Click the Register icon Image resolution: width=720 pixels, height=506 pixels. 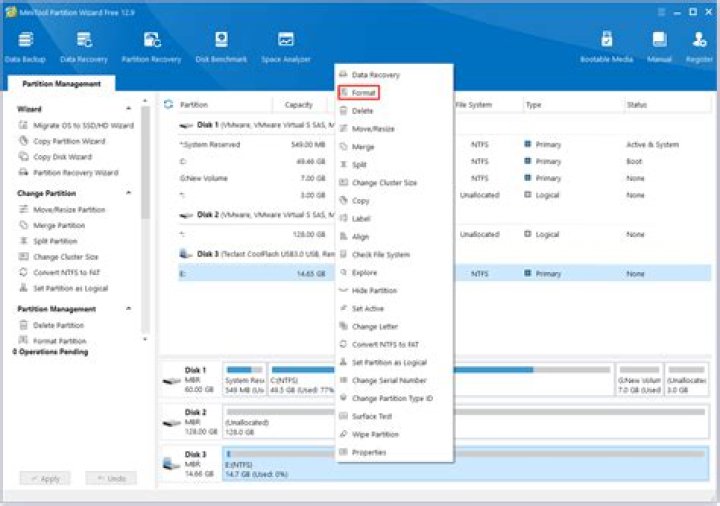[x=699, y=46]
